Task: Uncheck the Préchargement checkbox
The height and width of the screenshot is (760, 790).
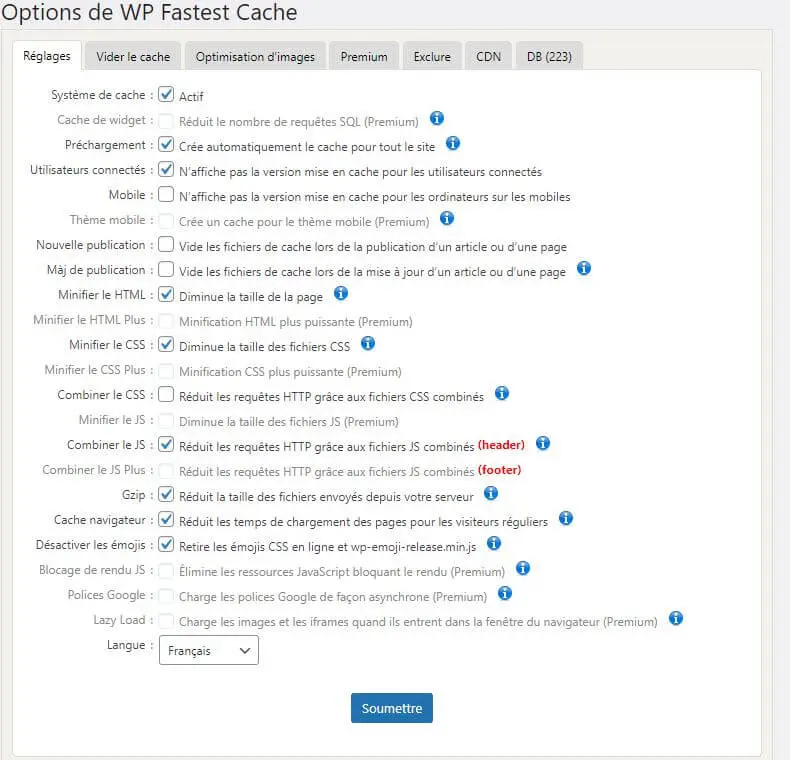Action: click(166, 144)
